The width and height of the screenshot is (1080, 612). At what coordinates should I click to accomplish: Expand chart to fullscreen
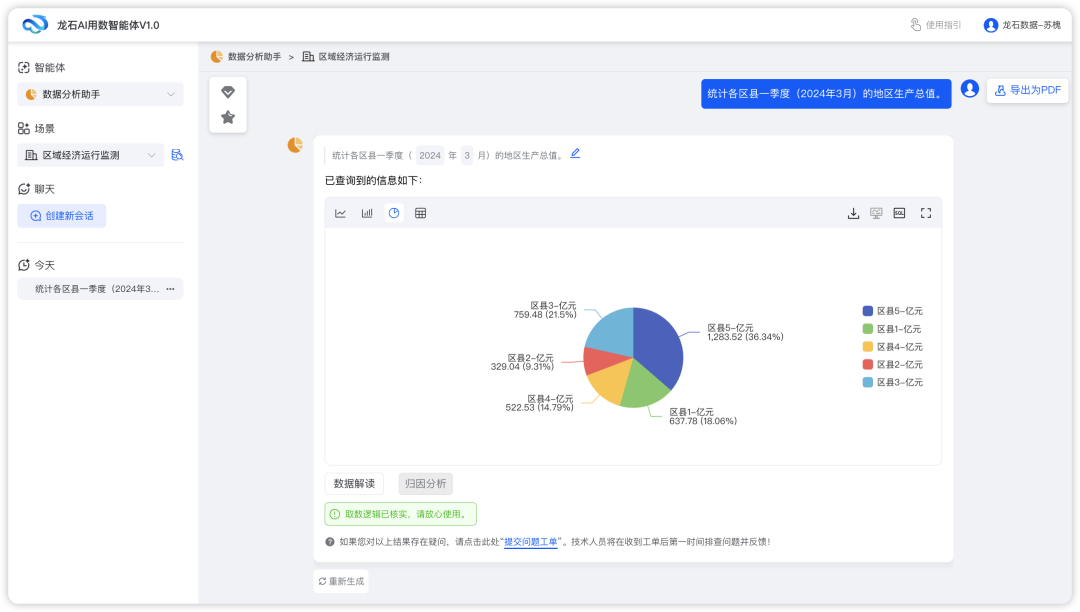point(926,213)
